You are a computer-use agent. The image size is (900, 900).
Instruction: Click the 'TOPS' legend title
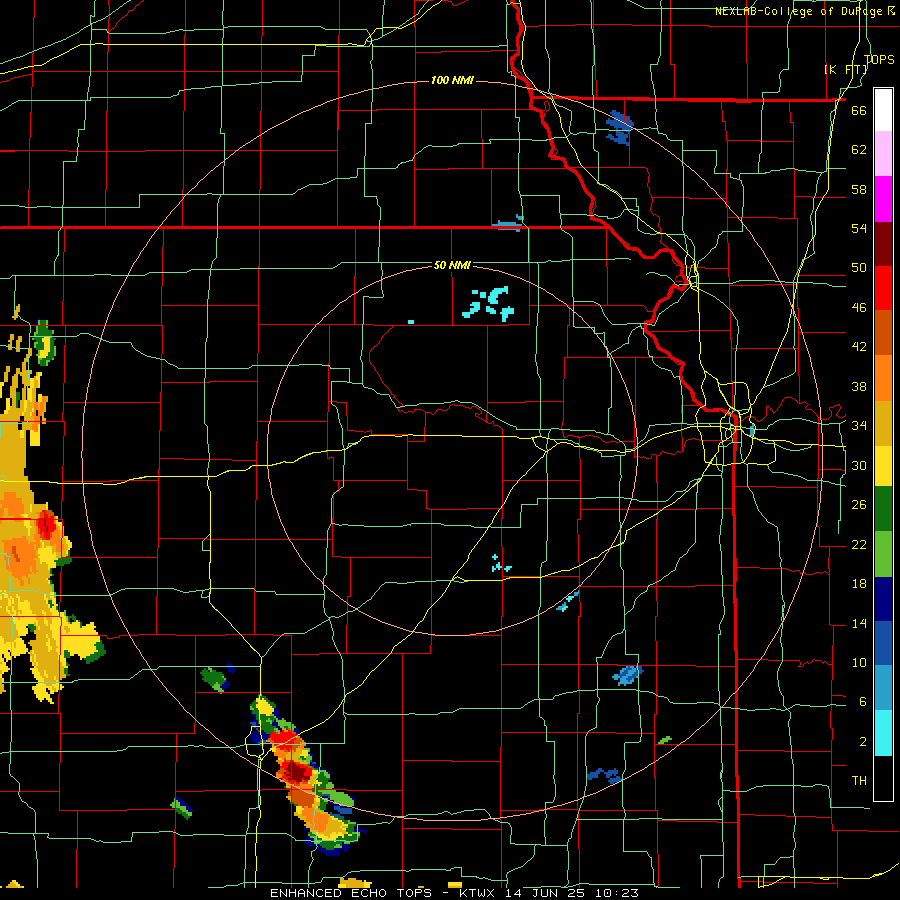[x=879, y=59]
